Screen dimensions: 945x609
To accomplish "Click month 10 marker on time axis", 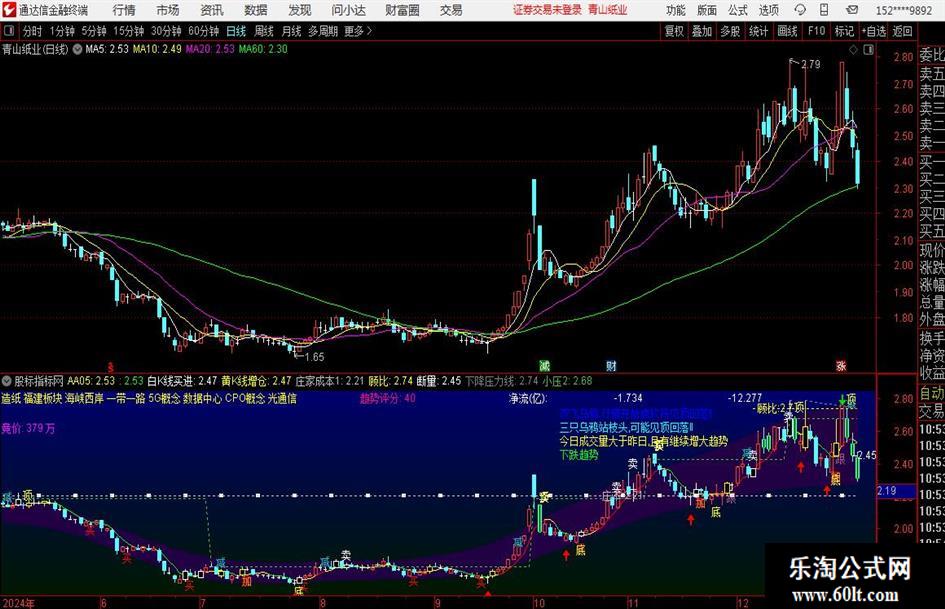I will coord(539,602).
